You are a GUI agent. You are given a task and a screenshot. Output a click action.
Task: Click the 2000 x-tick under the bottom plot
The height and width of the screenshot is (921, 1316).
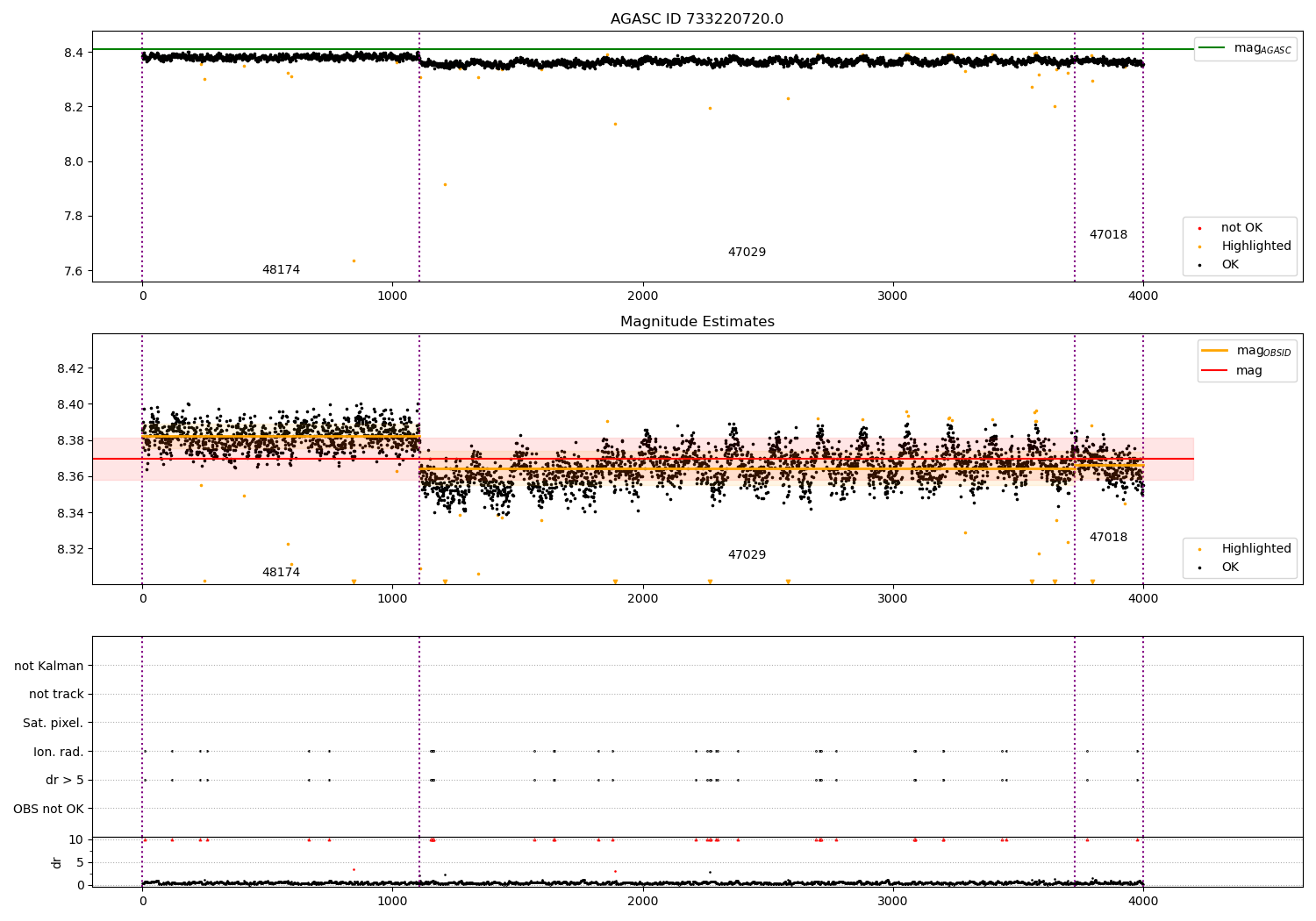(x=642, y=901)
